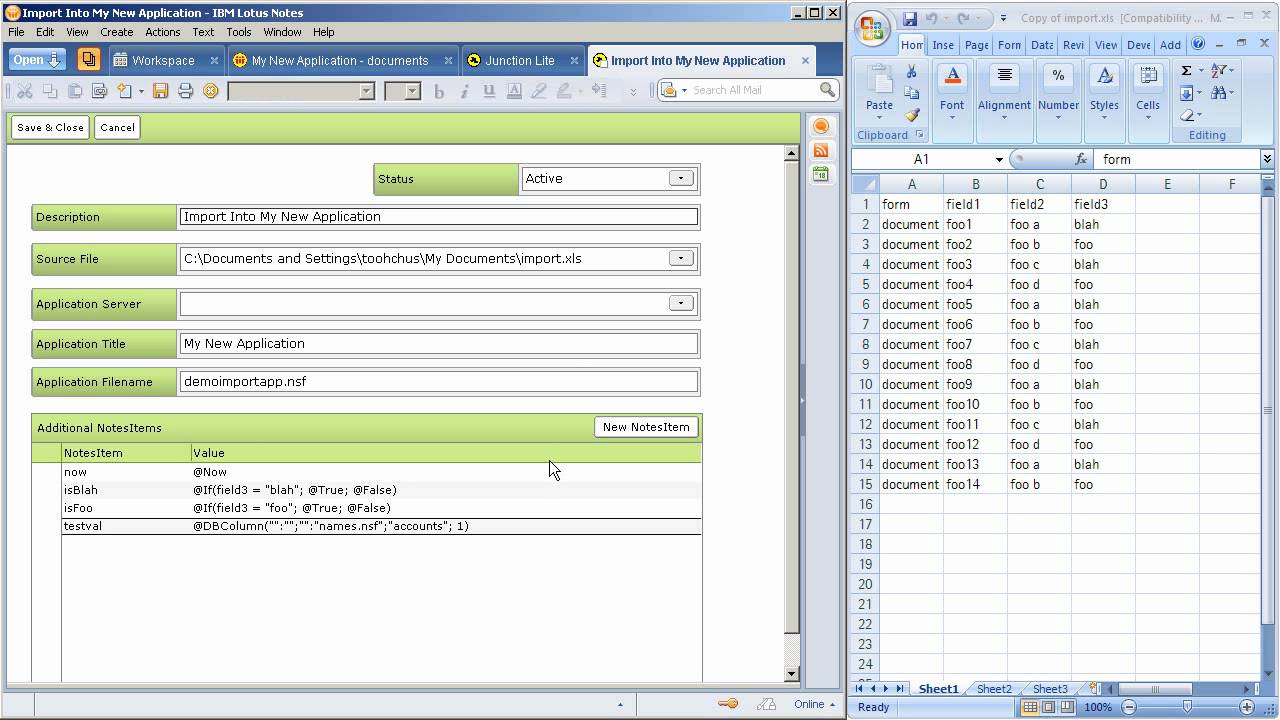Viewport: 1280px width, 720px height.
Task: Click the search magnifier in Search All Mail
Action: pyautogui.click(x=827, y=90)
